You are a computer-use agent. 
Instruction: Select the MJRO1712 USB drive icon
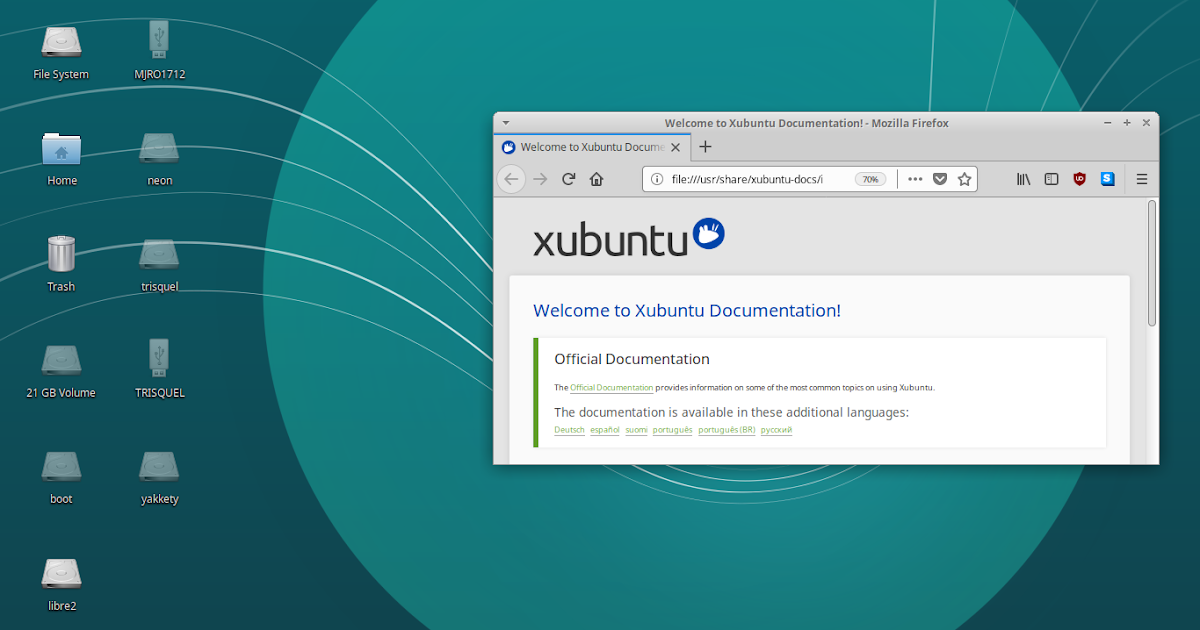159,39
